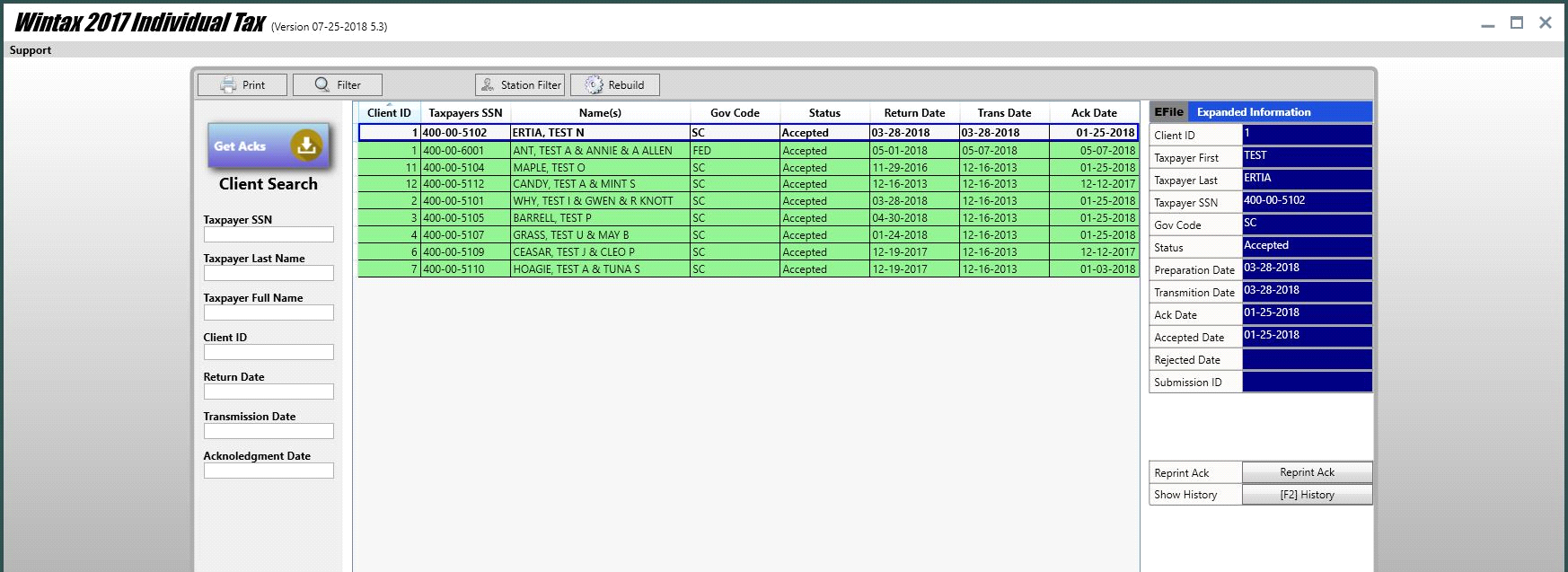Sort by Gov Code column header
1568x572 pixels.
pyautogui.click(x=735, y=113)
